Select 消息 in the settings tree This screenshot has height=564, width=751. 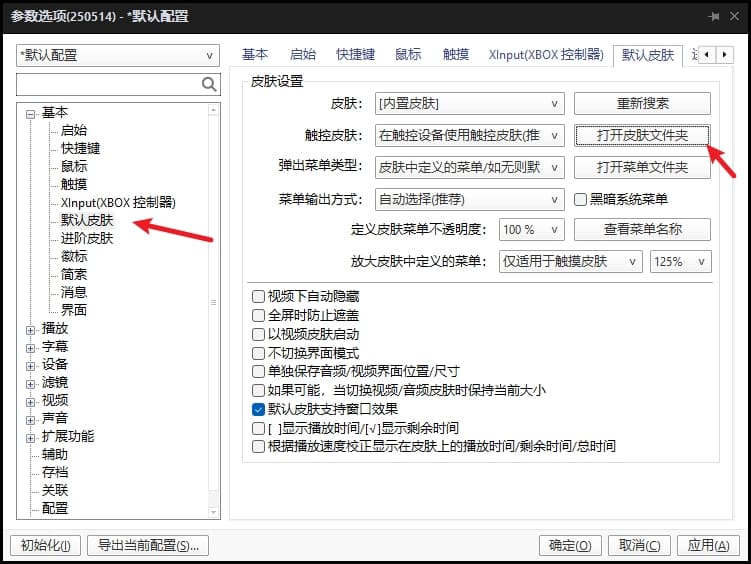click(74, 292)
